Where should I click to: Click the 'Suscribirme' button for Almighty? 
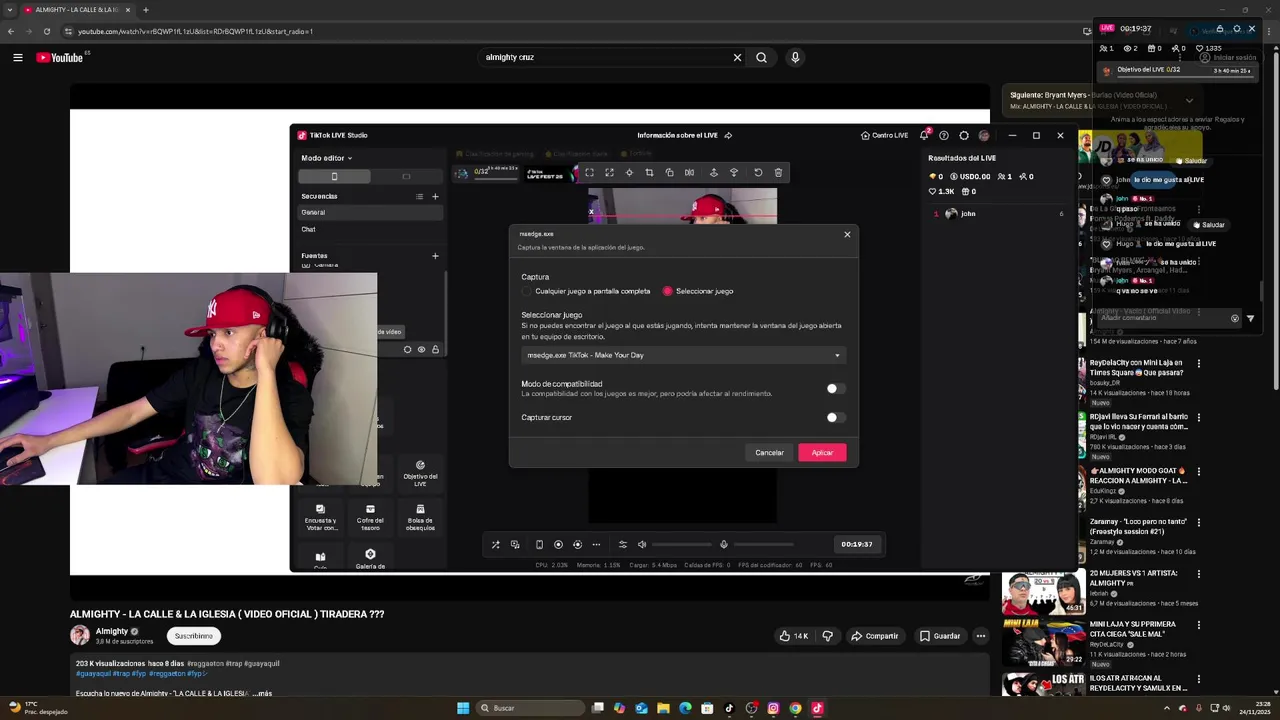click(x=194, y=636)
